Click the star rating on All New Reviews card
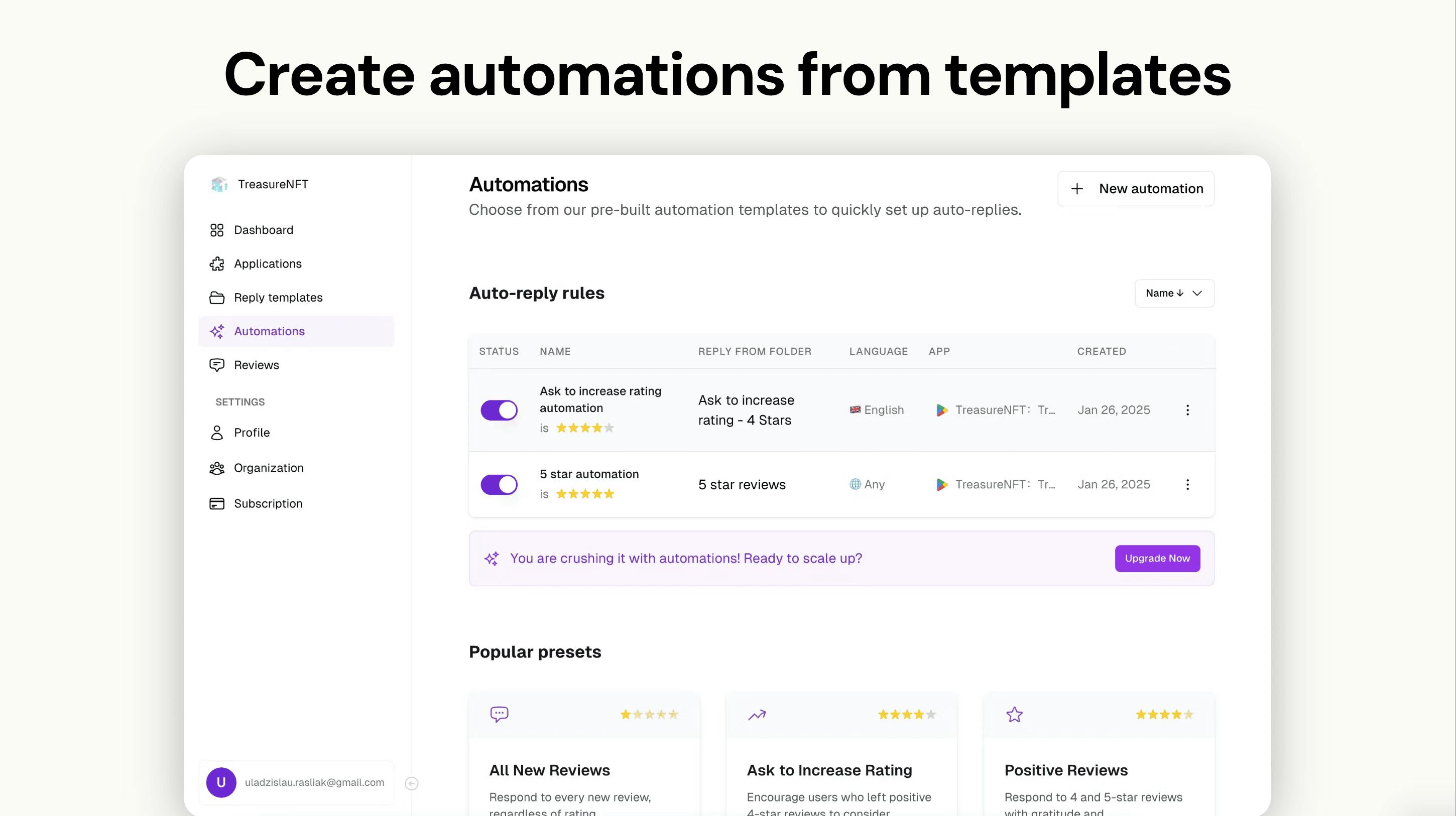 (649, 715)
